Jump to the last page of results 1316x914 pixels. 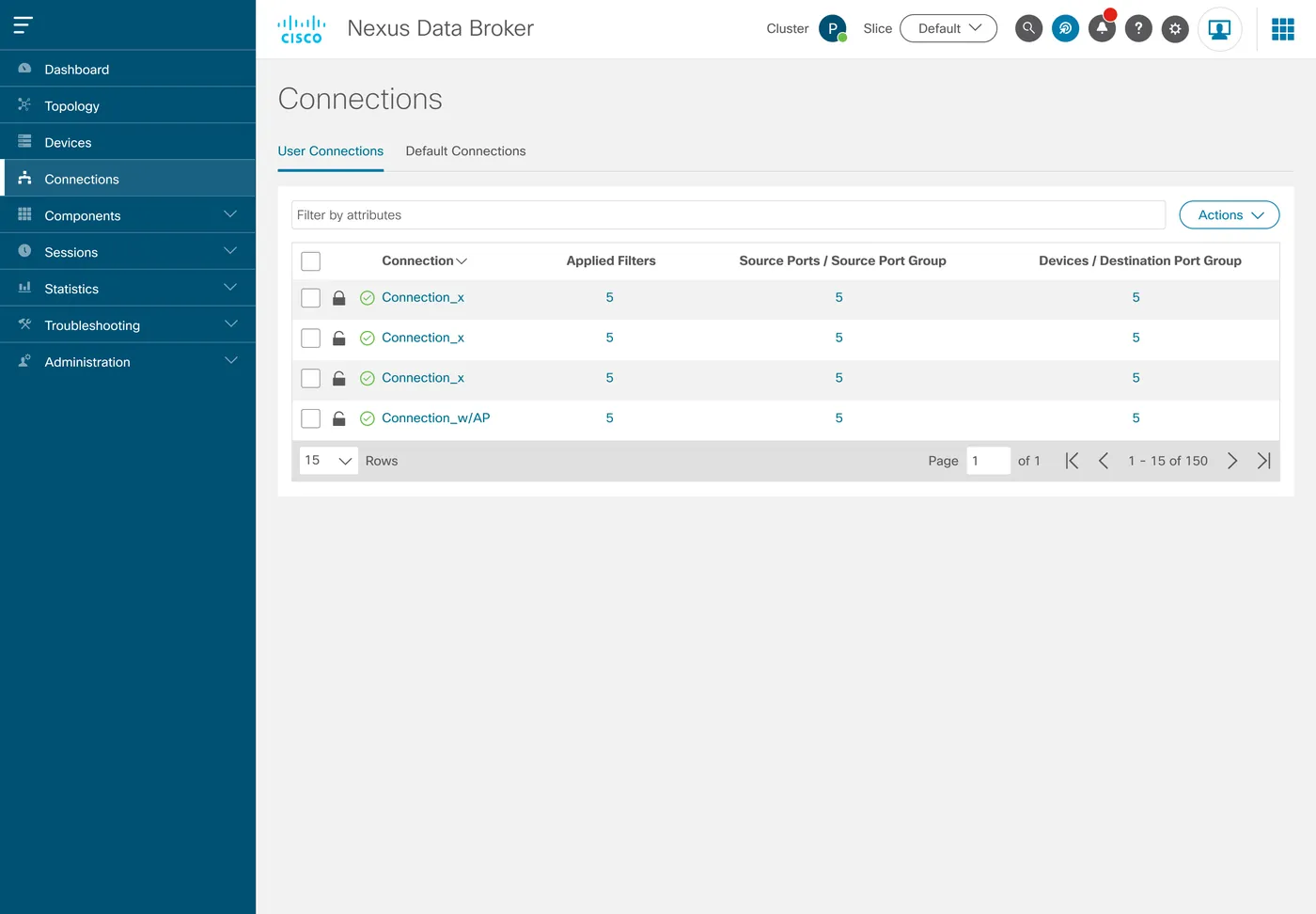click(1264, 461)
